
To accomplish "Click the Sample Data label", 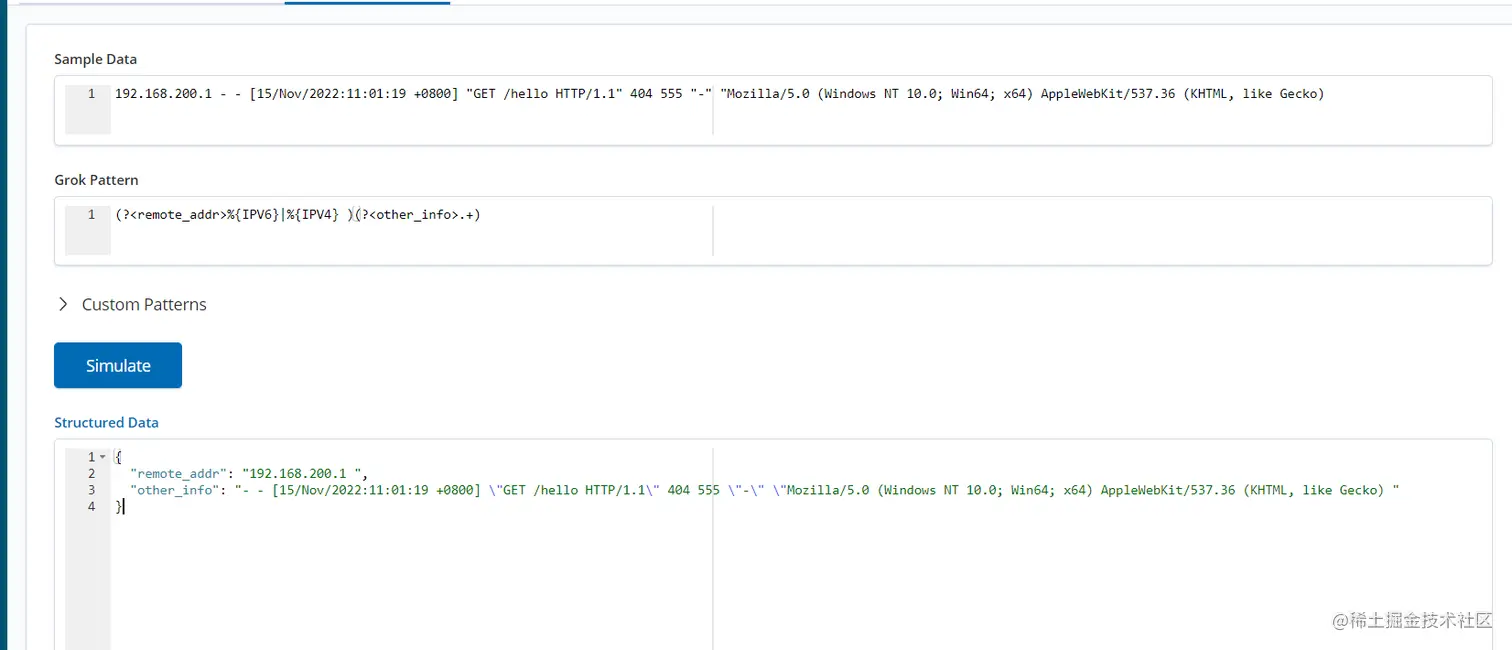I will click(96, 59).
